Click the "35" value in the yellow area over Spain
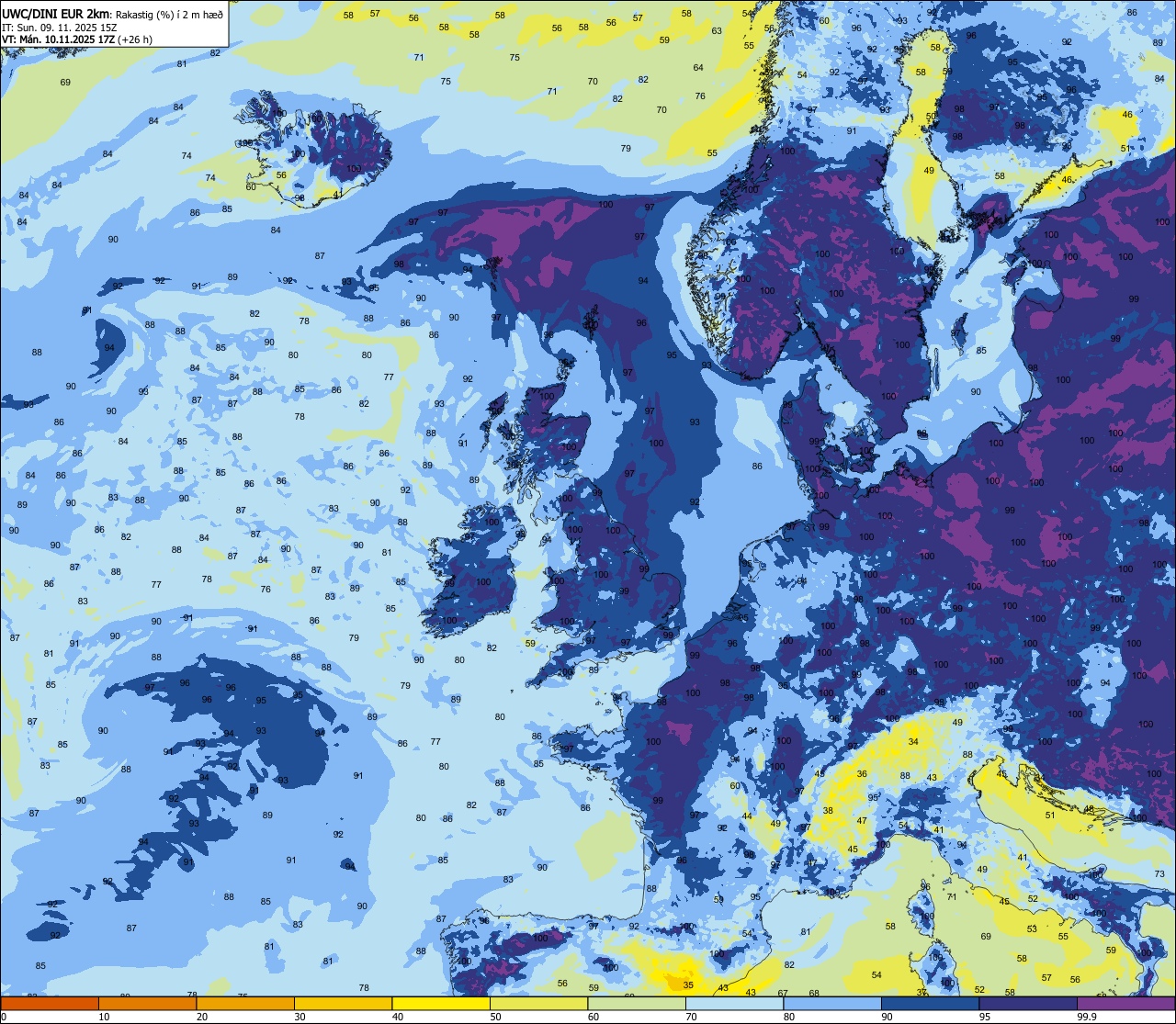The image size is (1176, 1024). [689, 985]
